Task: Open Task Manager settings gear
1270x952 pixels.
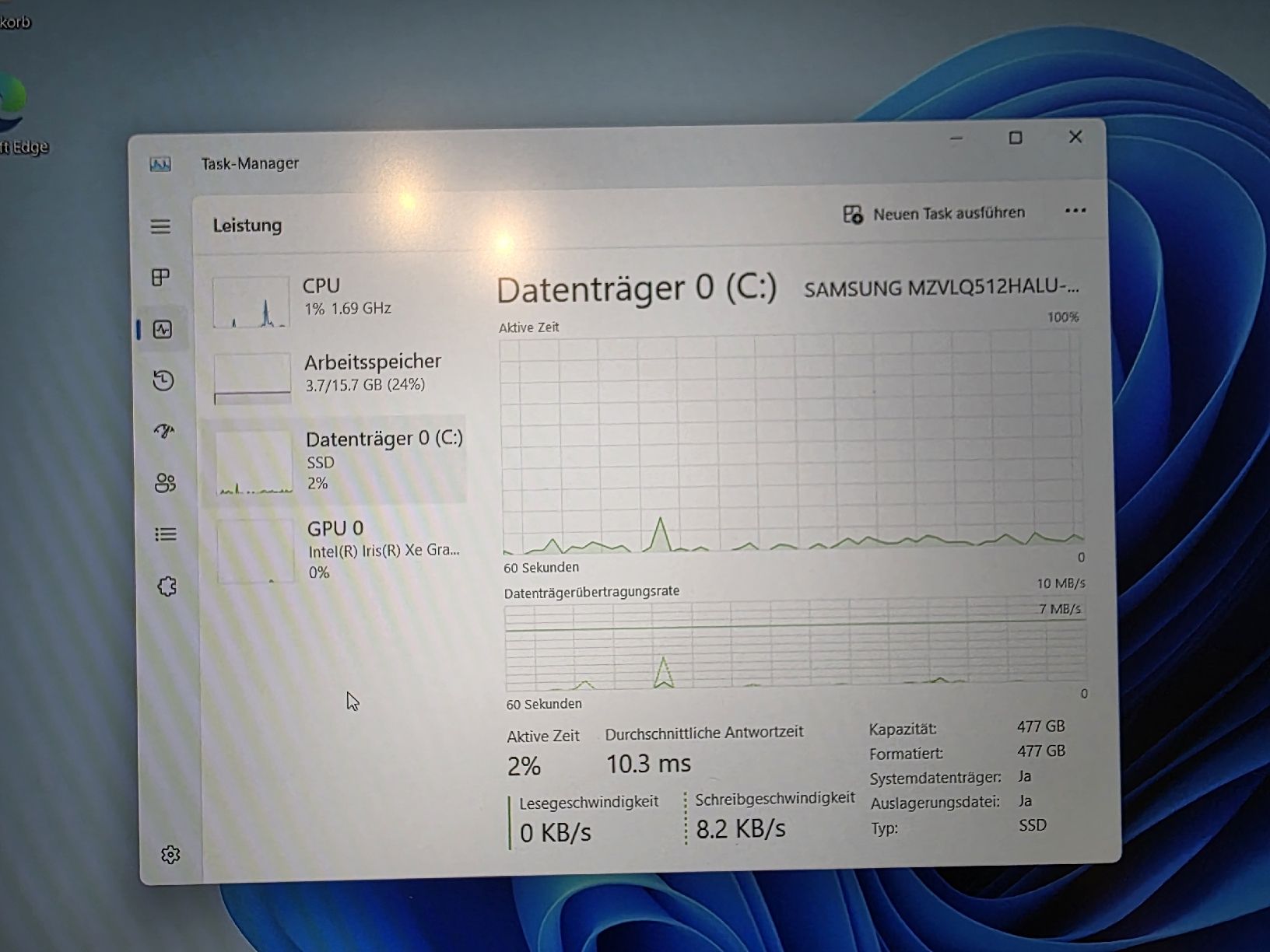Action: tap(170, 855)
